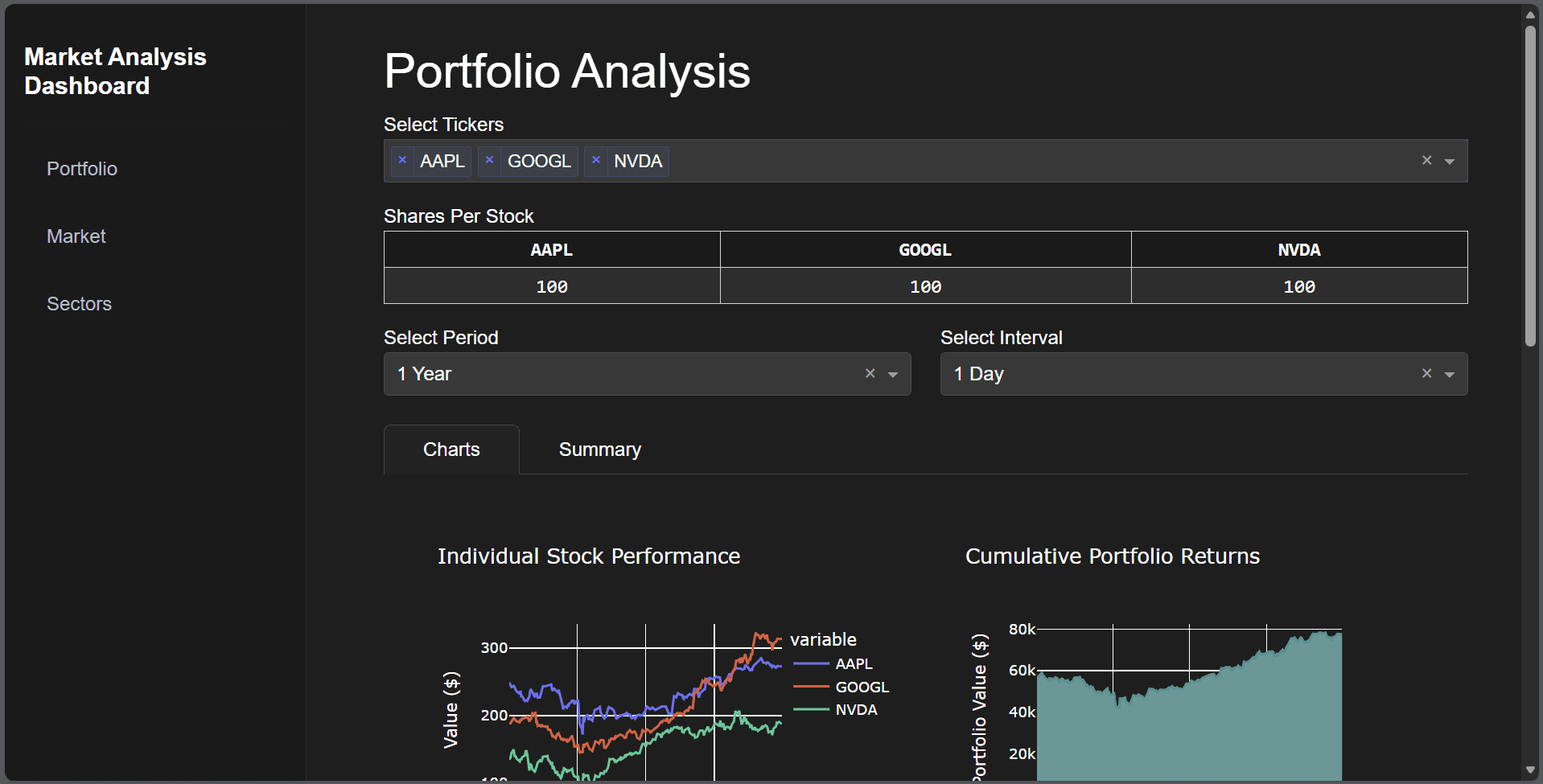Remove the GOOGL ticker chip
1543x784 pixels.
pyautogui.click(x=489, y=161)
